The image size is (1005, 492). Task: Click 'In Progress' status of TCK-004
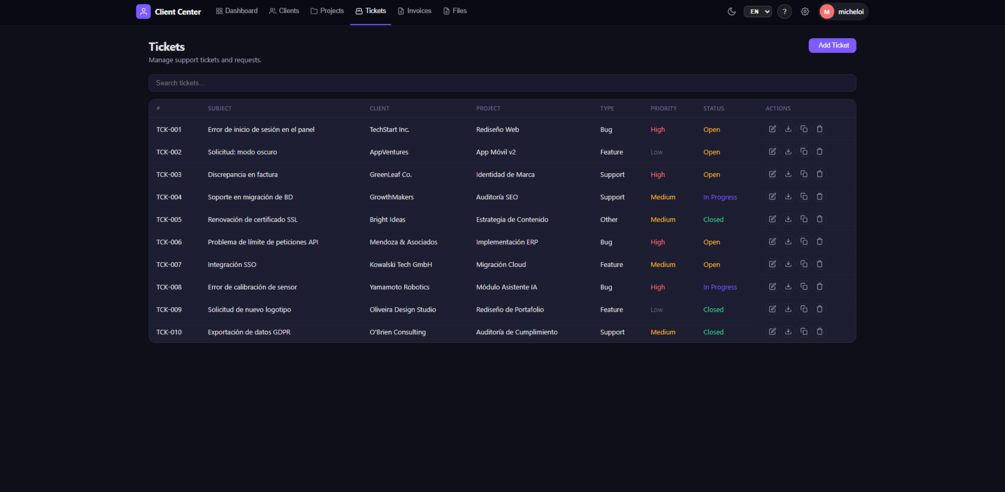[x=720, y=197]
